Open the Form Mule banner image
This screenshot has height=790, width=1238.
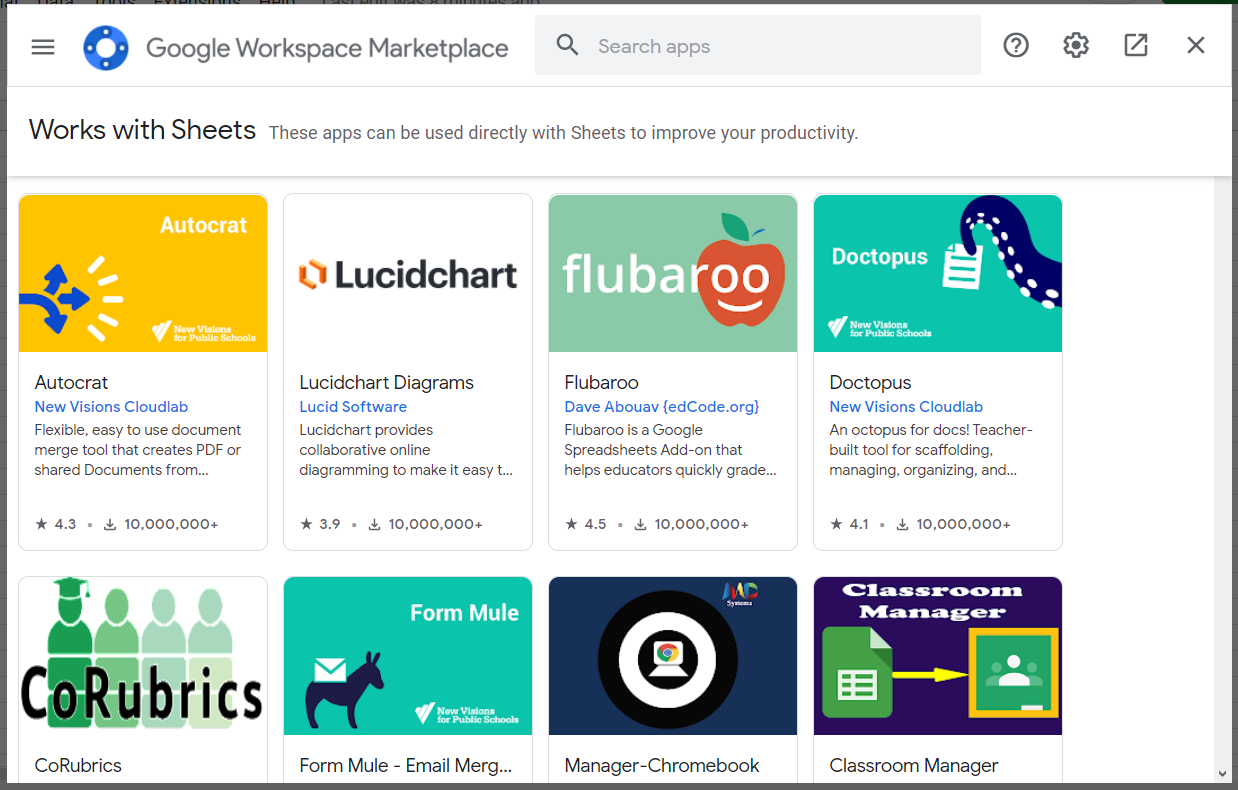click(x=408, y=656)
